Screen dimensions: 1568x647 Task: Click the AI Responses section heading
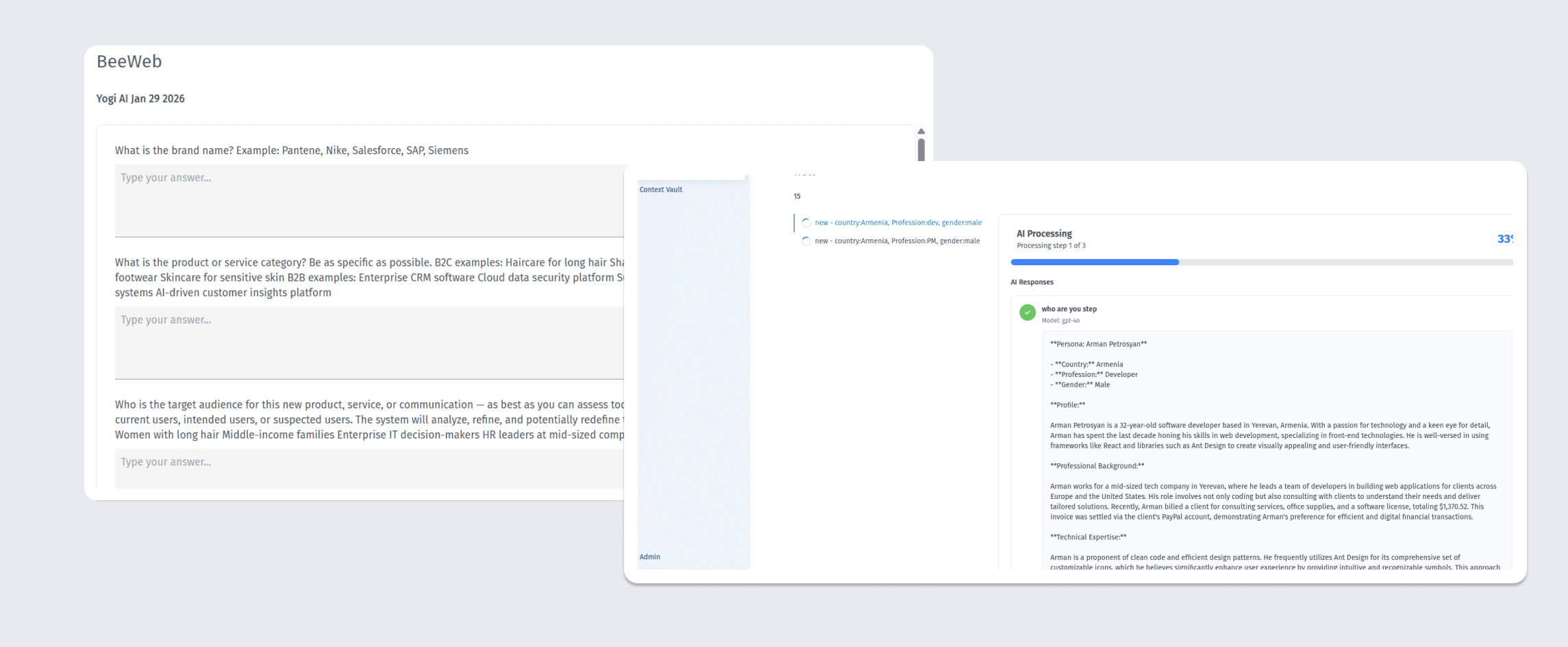[x=1032, y=282]
